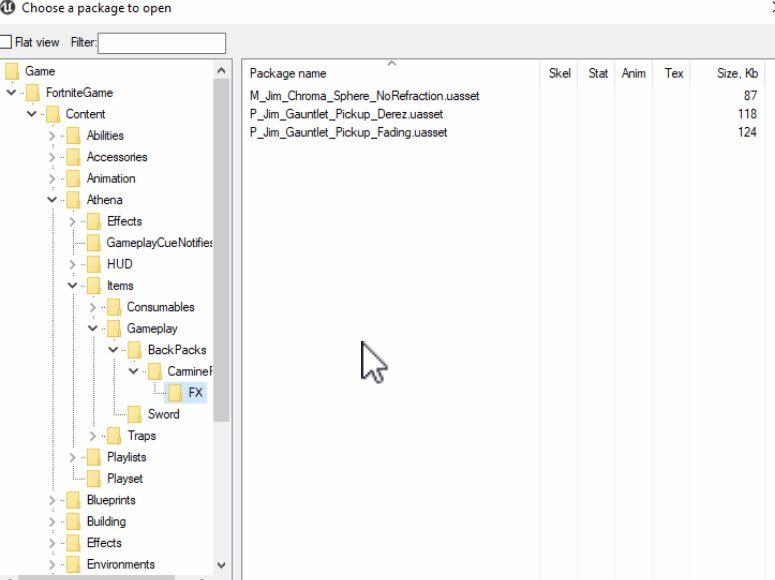This screenshot has width=775, height=580.
Task: Expand the Abilities folder node
Action: (52, 135)
